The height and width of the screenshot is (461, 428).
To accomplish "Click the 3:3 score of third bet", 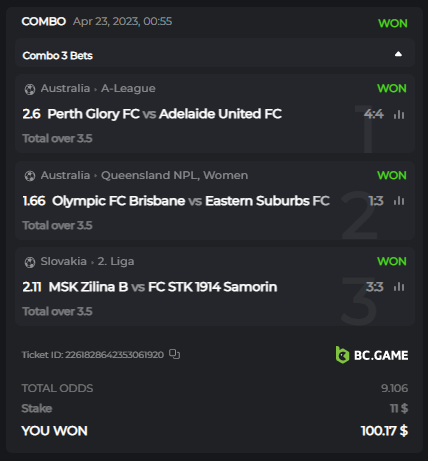I will click(375, 287).
